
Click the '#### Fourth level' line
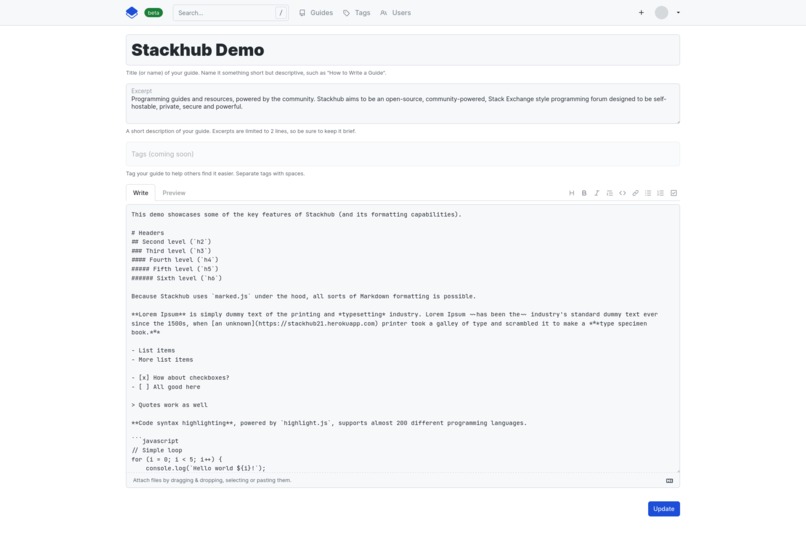pyautogui.click(x=175, y=260)
